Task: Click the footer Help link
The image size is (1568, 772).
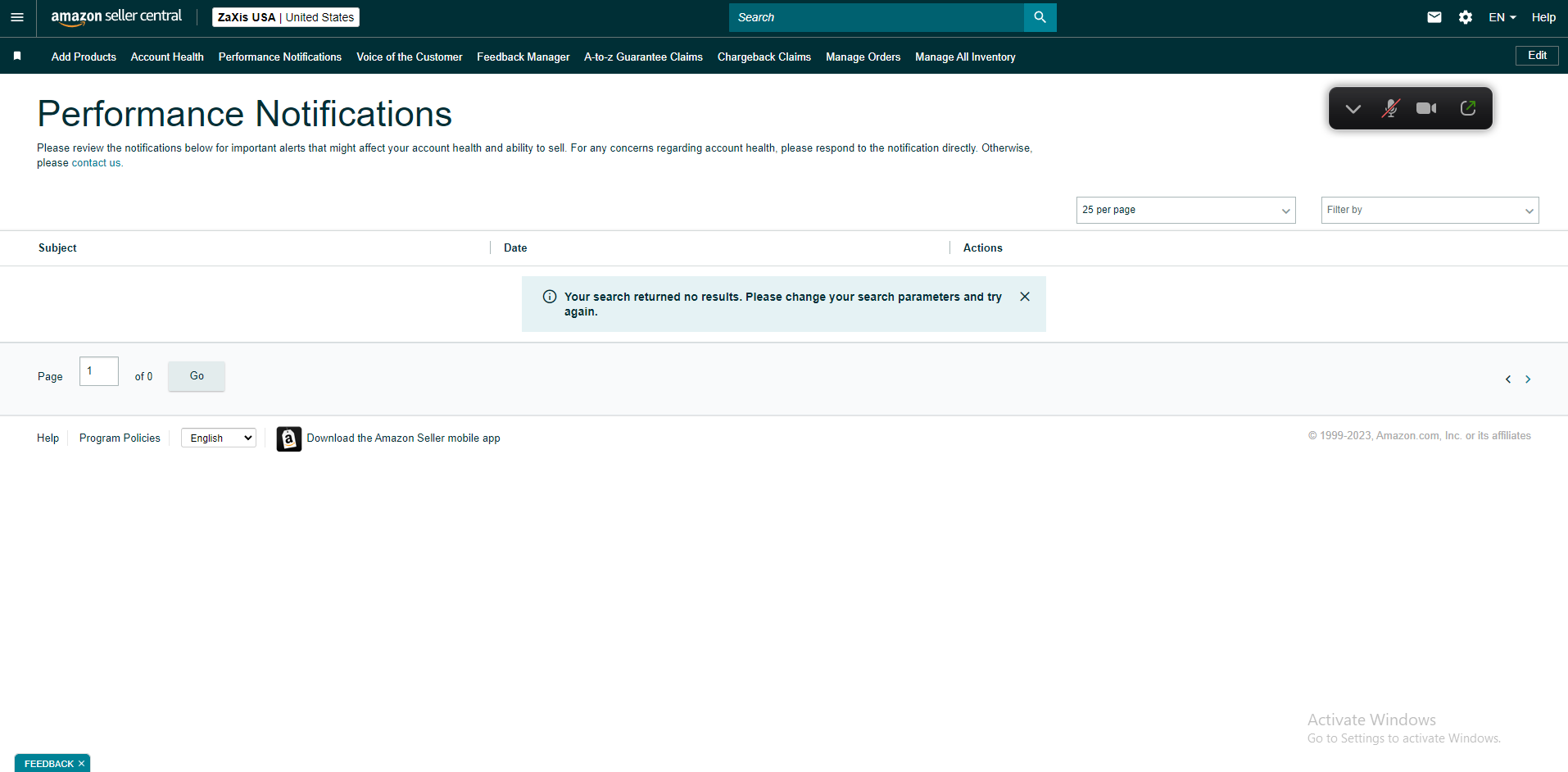Action: point(48,438)
